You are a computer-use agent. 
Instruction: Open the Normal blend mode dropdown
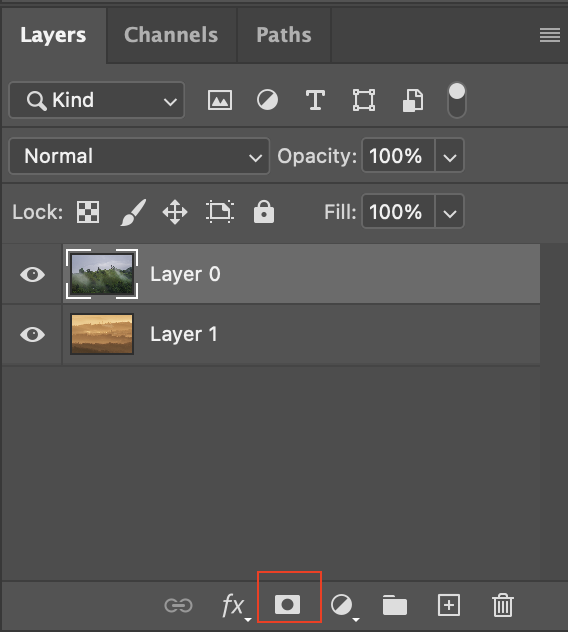click(x=139, y=156)
